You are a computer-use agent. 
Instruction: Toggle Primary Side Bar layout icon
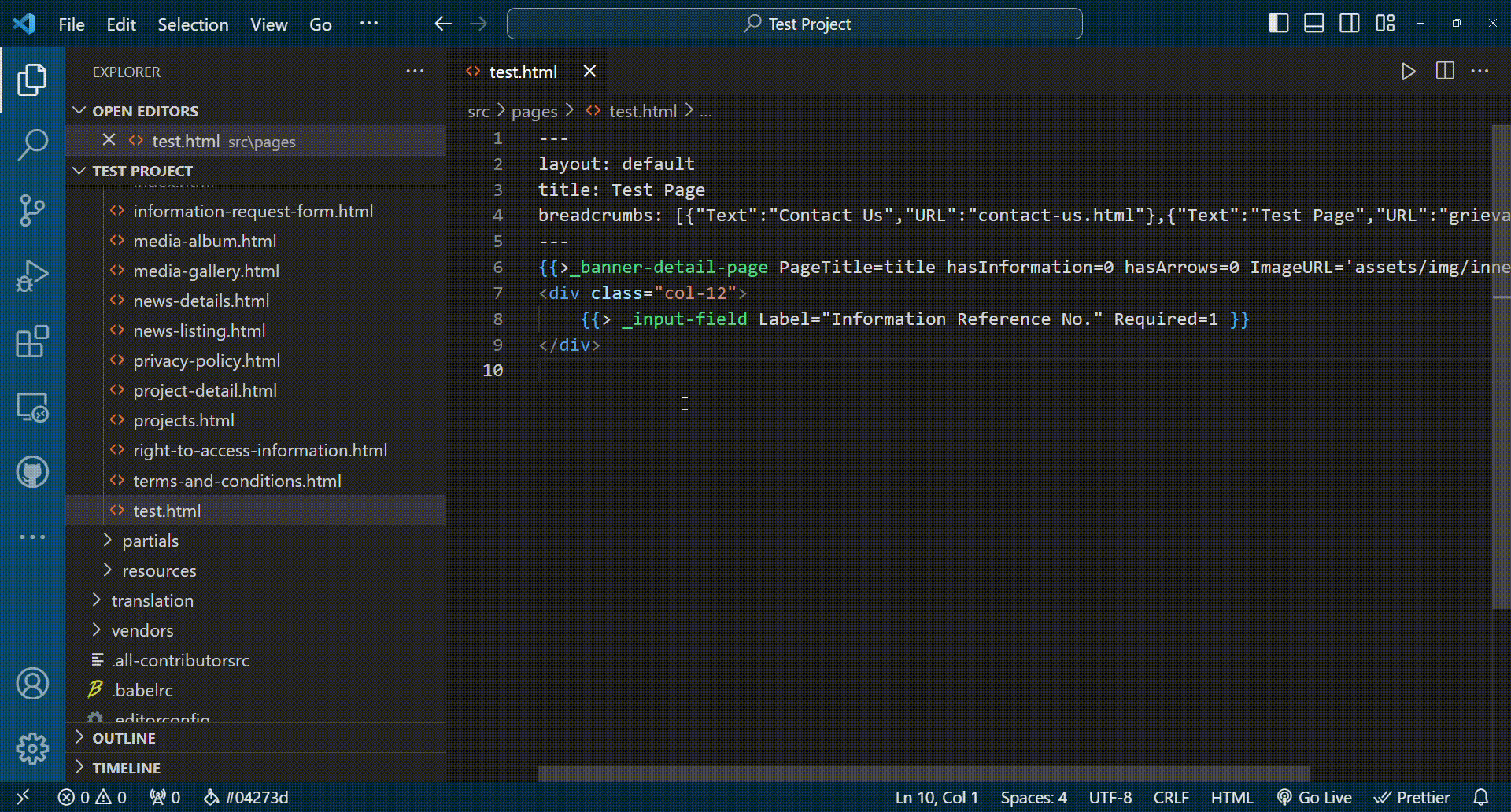pyautogui.click(x=1279, y=24)
